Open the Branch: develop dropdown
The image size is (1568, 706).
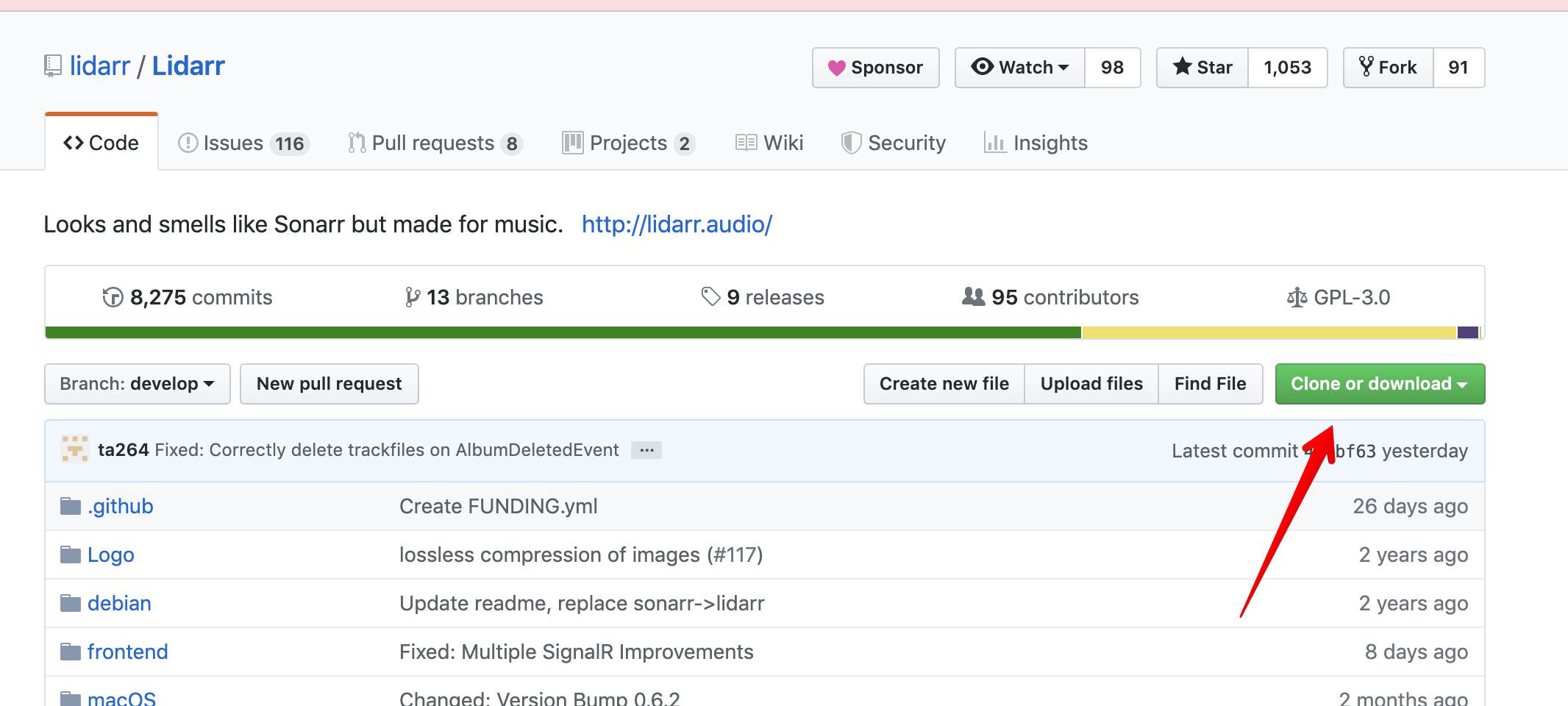coord(137,383)
